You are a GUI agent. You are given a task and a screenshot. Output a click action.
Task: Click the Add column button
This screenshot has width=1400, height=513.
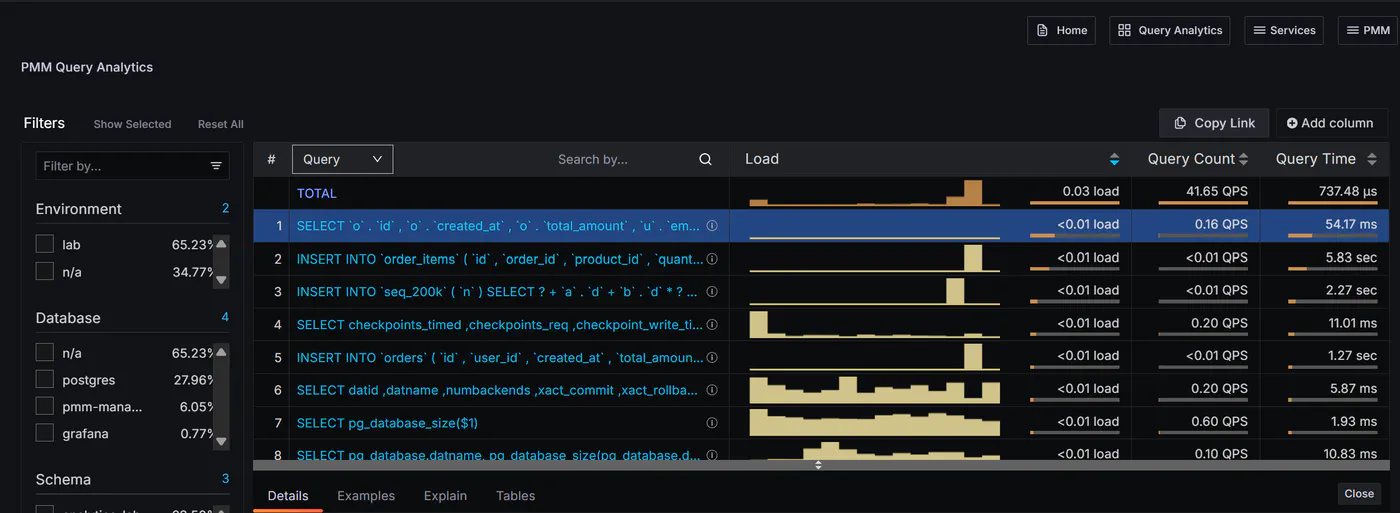(1330, 123)
